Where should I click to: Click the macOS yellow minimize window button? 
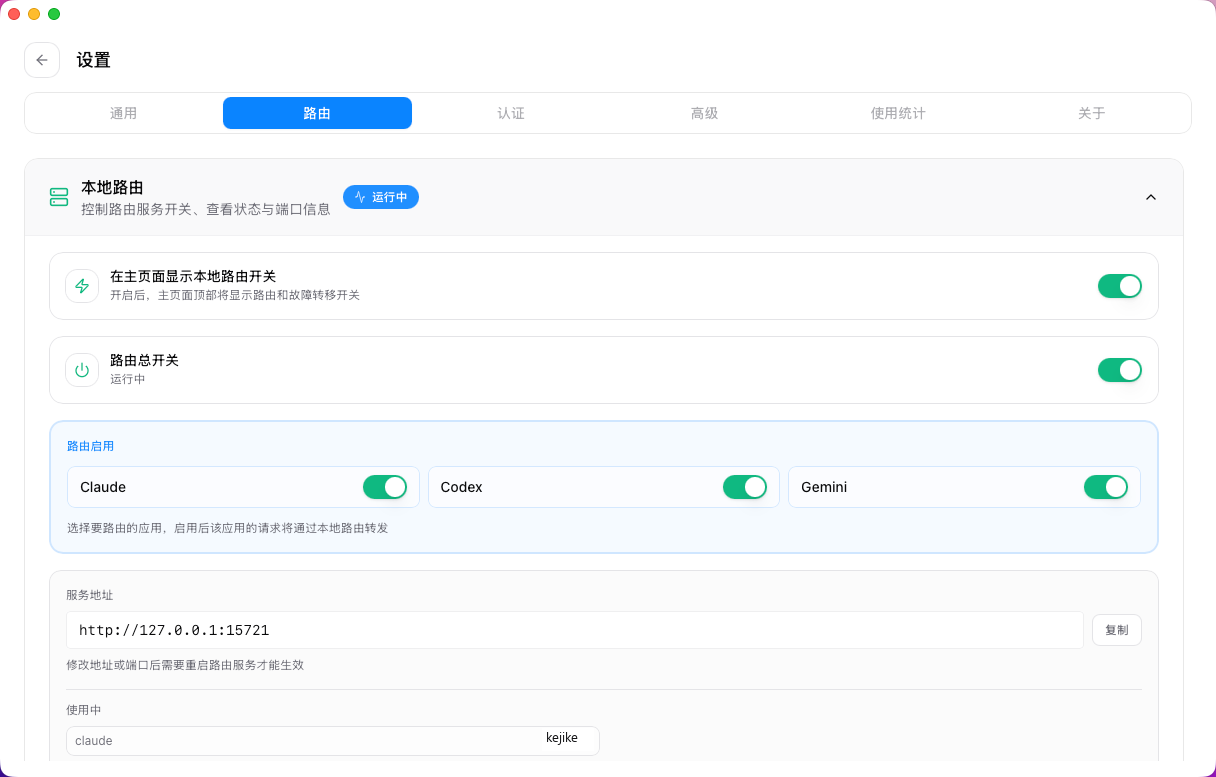tap(34, 14)
